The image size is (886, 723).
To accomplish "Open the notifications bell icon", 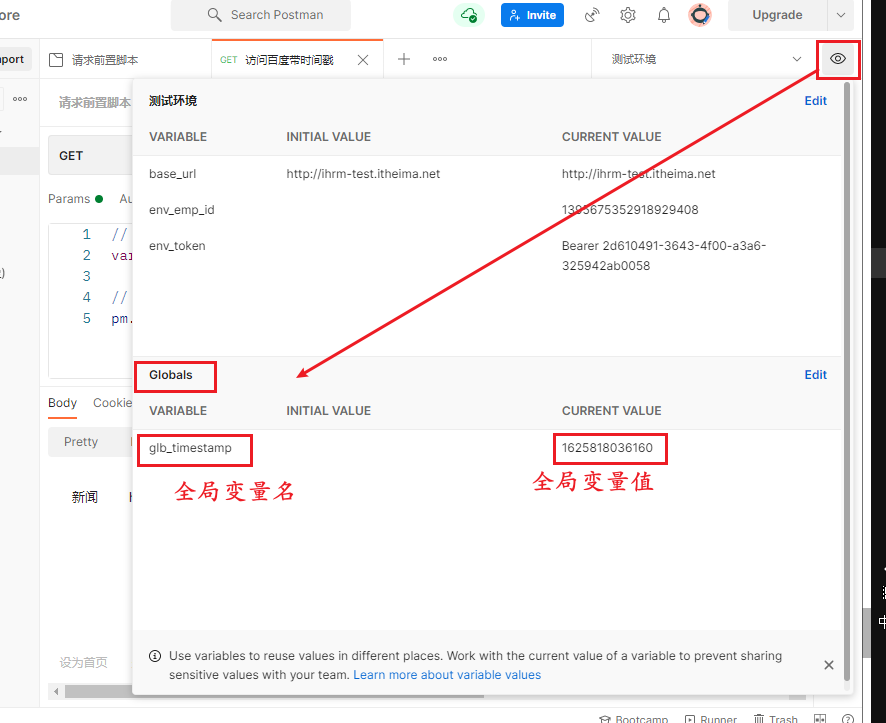I will coord(664,15).
